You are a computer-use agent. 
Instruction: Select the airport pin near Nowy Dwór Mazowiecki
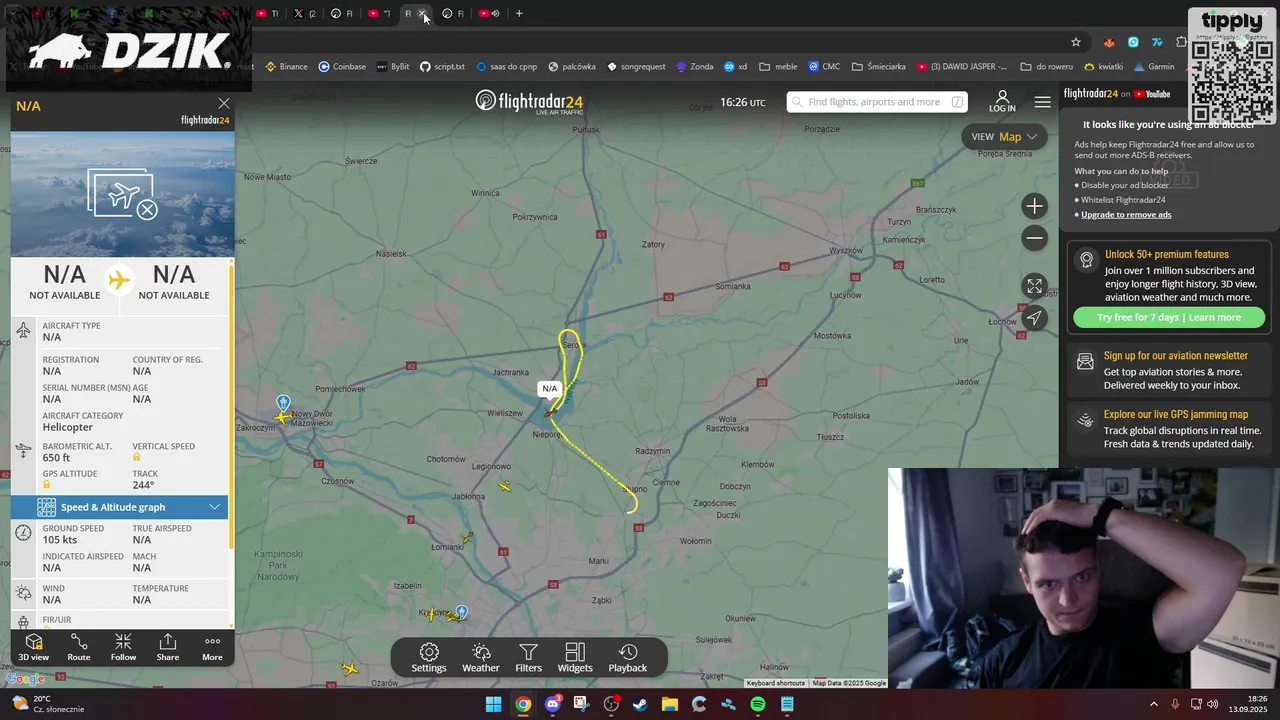point(283,403)
